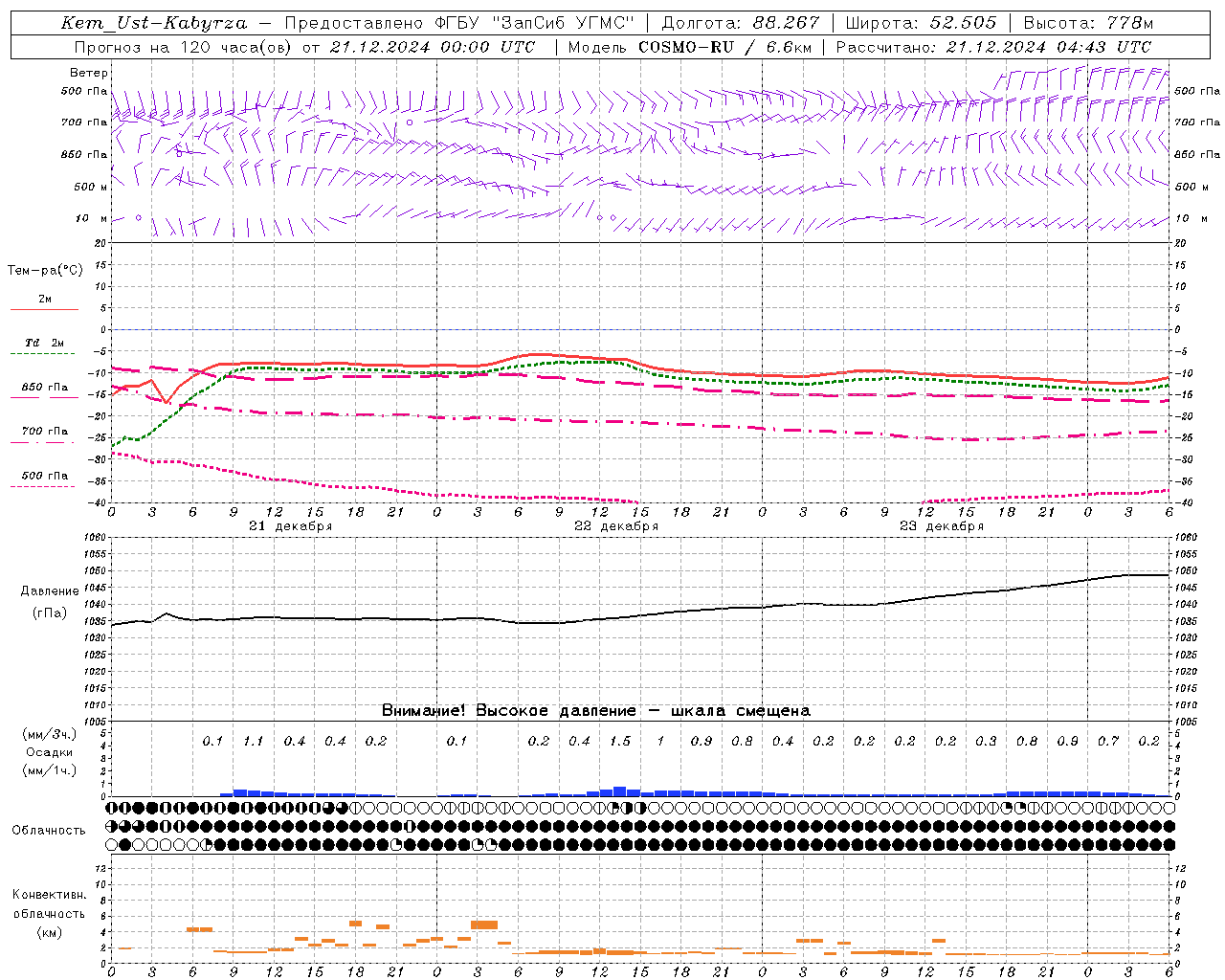Click the Широта: 52.505 latitude value

[x=921, y=23]
